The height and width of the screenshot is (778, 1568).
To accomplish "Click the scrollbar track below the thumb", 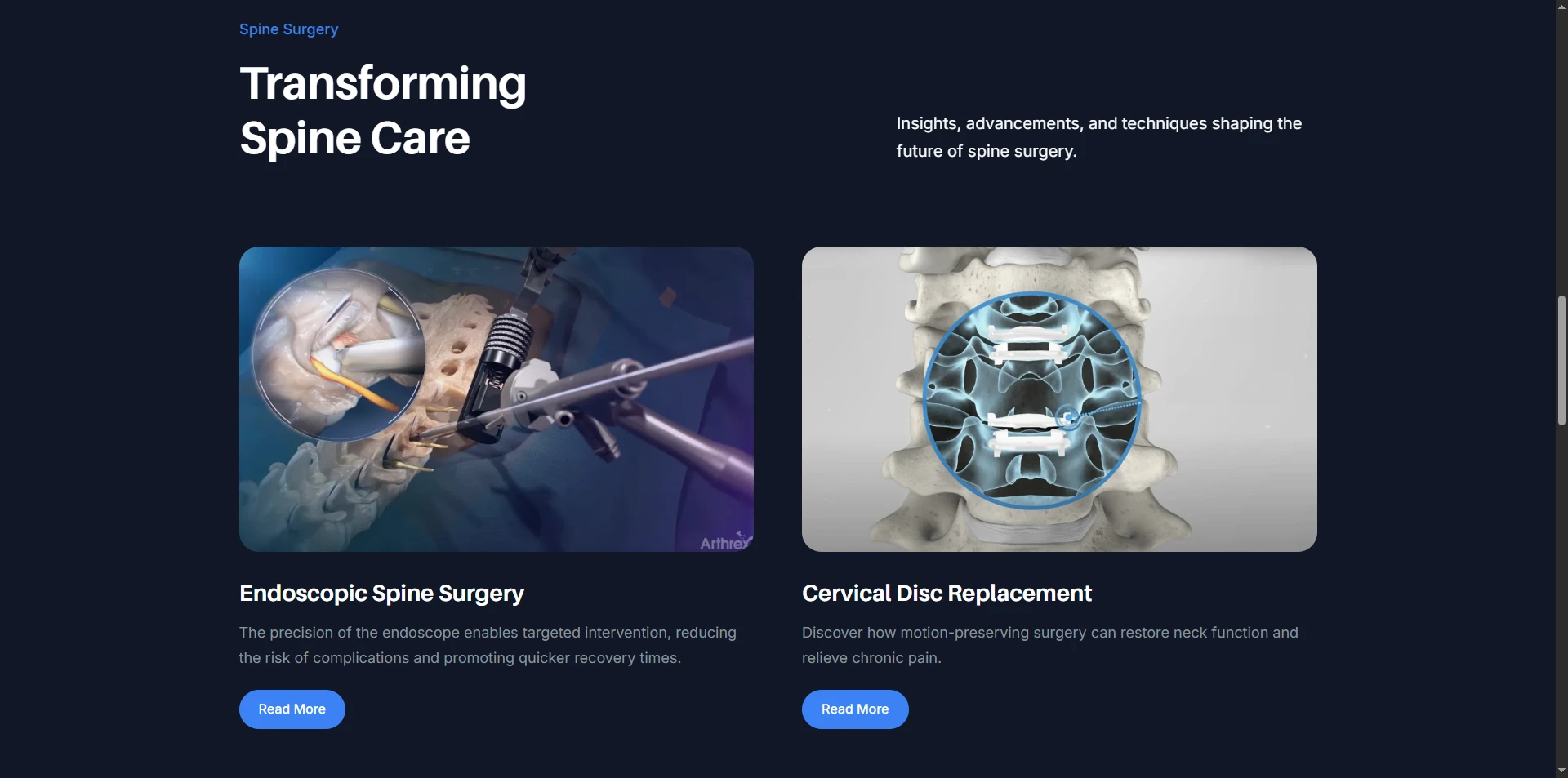I will tap(1561, 594).
